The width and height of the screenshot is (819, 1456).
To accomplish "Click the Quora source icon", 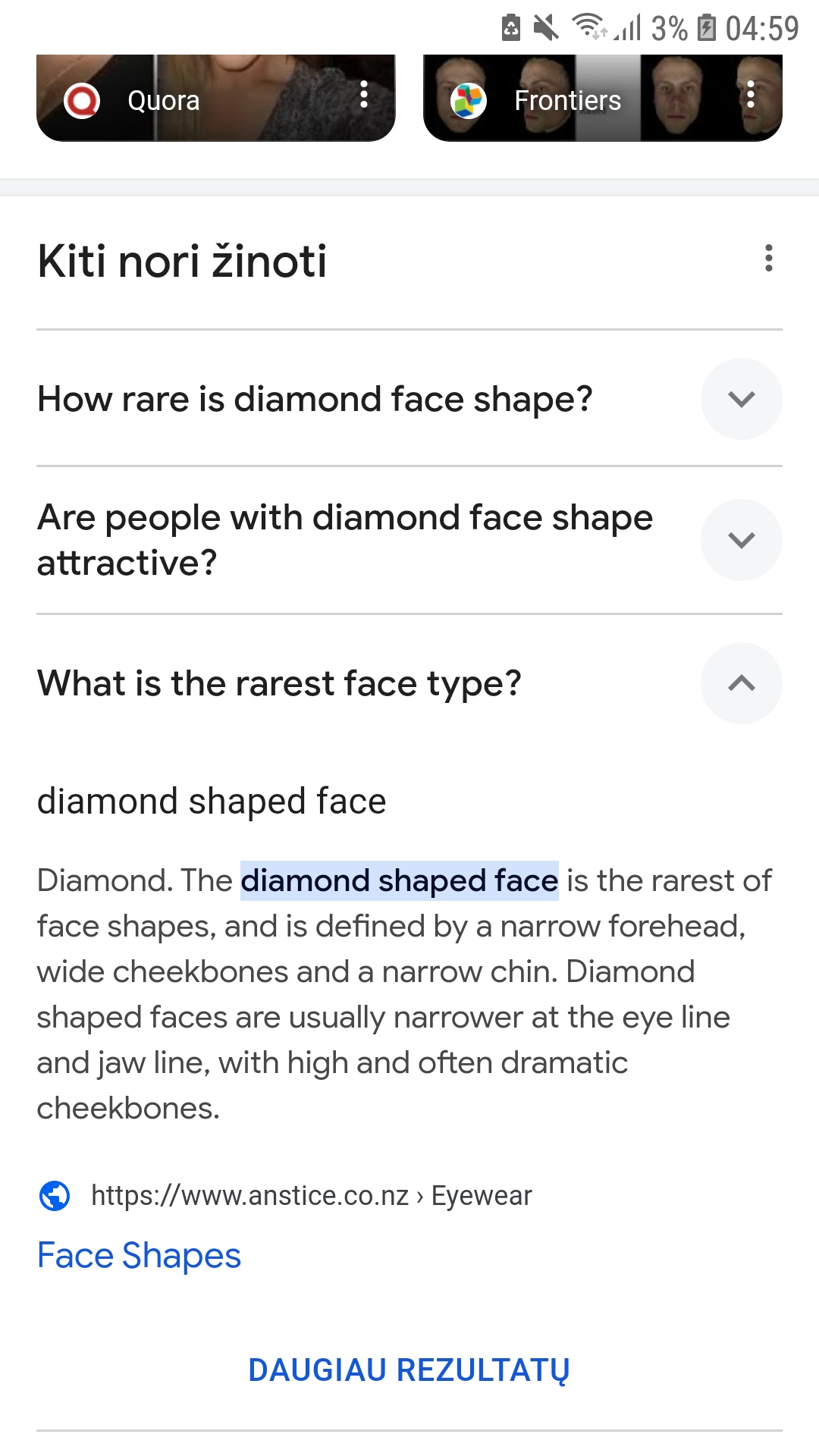I will pos(83,99).
